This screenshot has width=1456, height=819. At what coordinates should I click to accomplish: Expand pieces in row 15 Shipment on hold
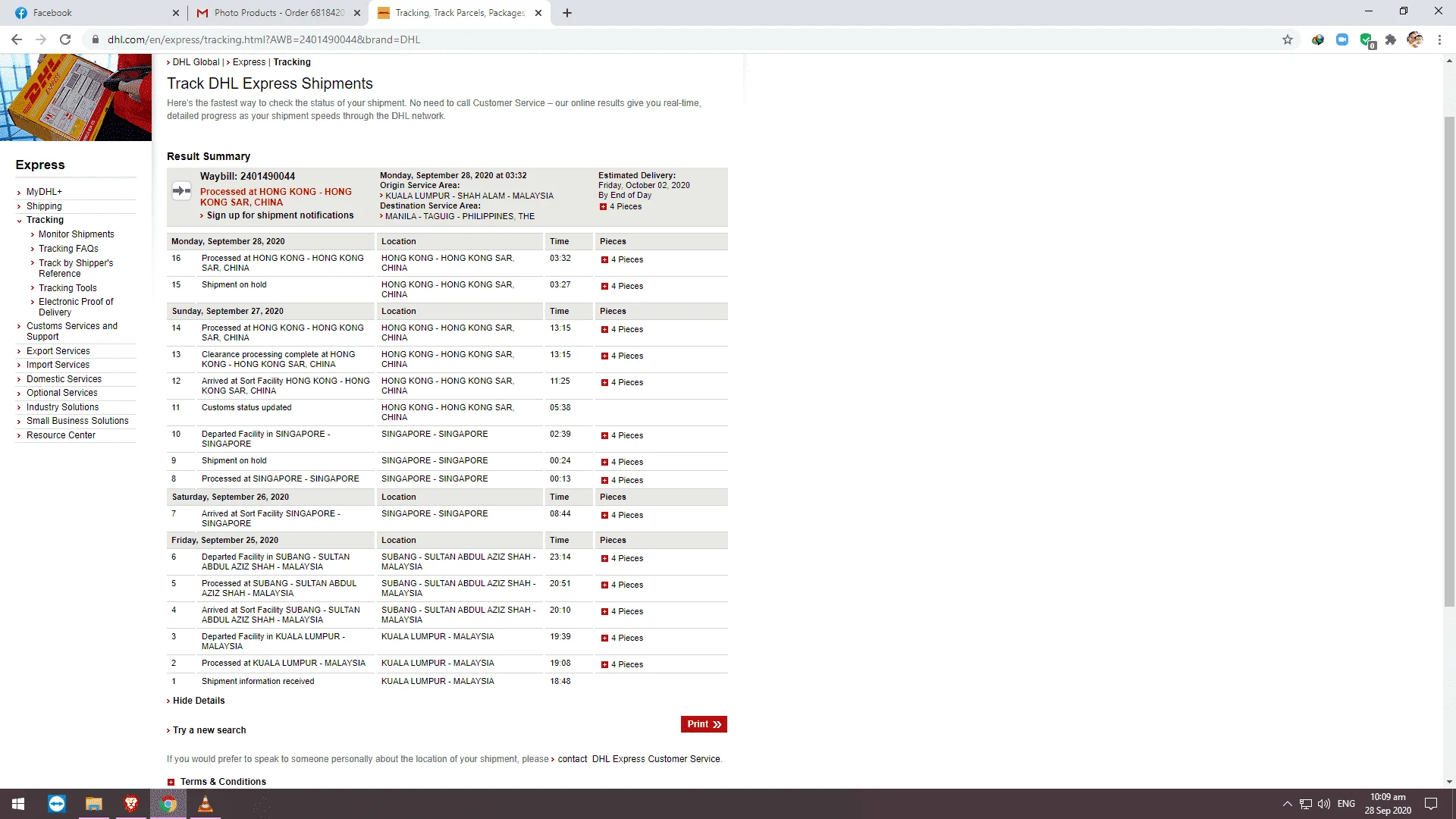604,287
